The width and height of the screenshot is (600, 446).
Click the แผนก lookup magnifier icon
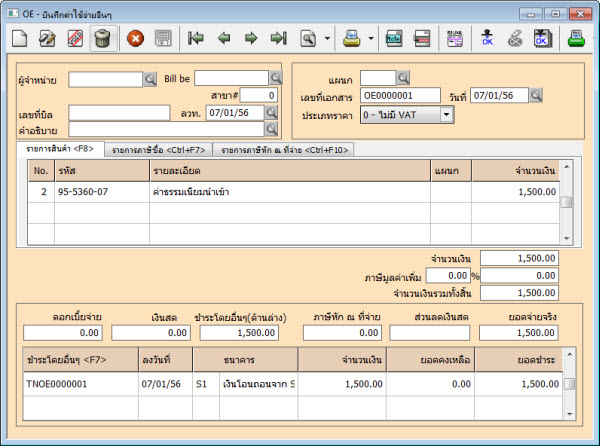pyautogui.click(x=403, y=78)
